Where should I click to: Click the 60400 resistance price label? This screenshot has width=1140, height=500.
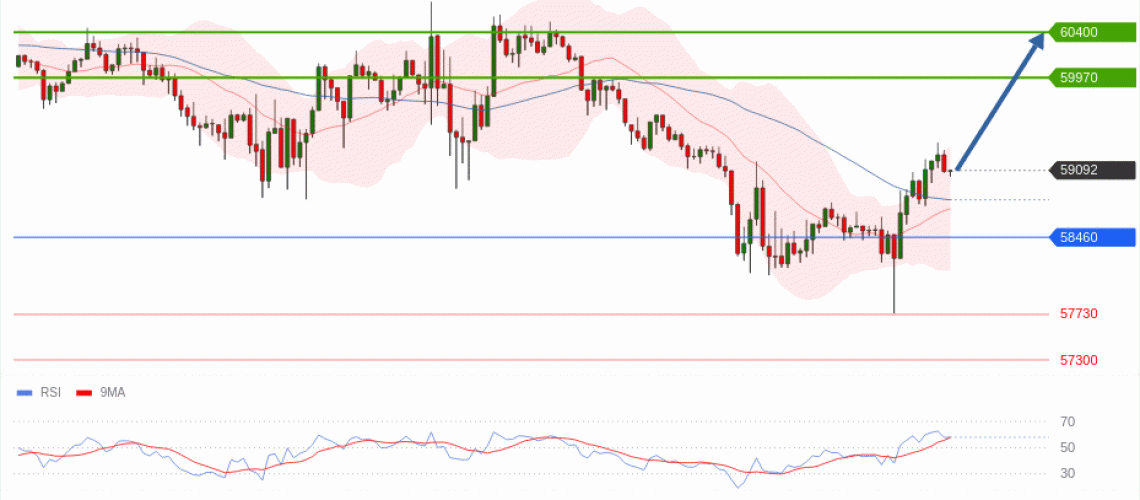(x=1092, y=32)
